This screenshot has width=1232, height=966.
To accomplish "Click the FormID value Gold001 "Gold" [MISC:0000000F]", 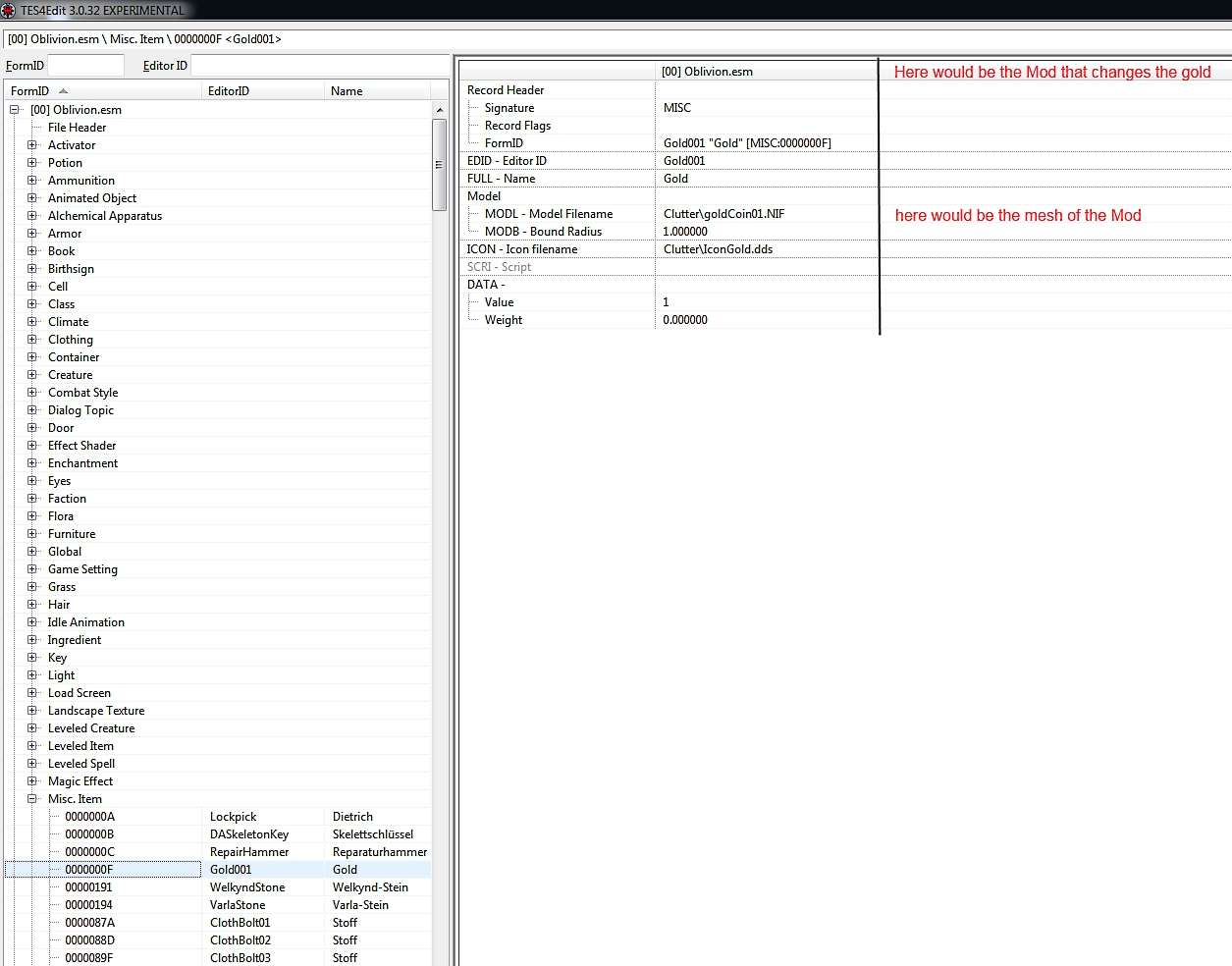I will click(x=747, y=143).
